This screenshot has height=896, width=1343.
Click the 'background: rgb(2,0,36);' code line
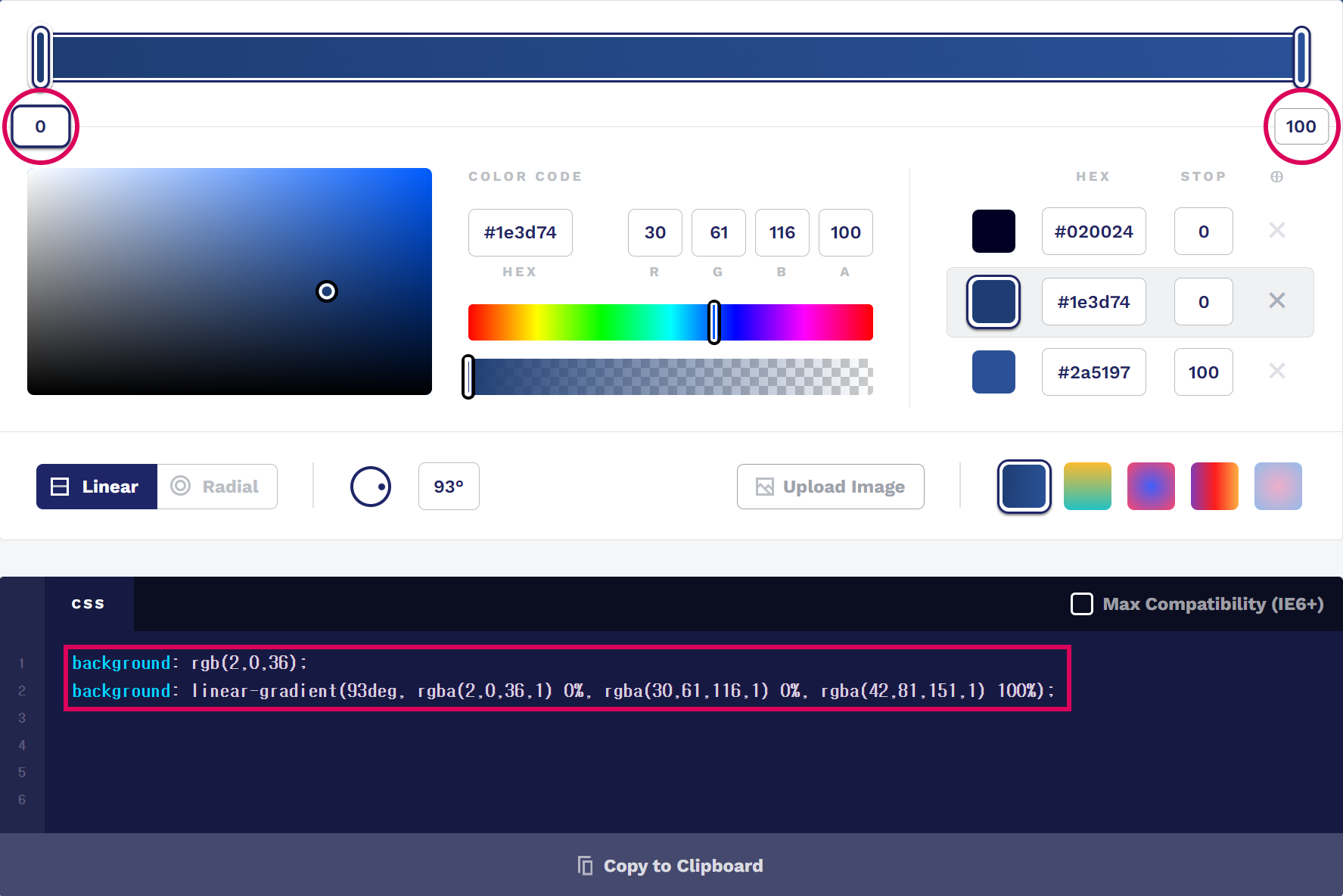190,663
